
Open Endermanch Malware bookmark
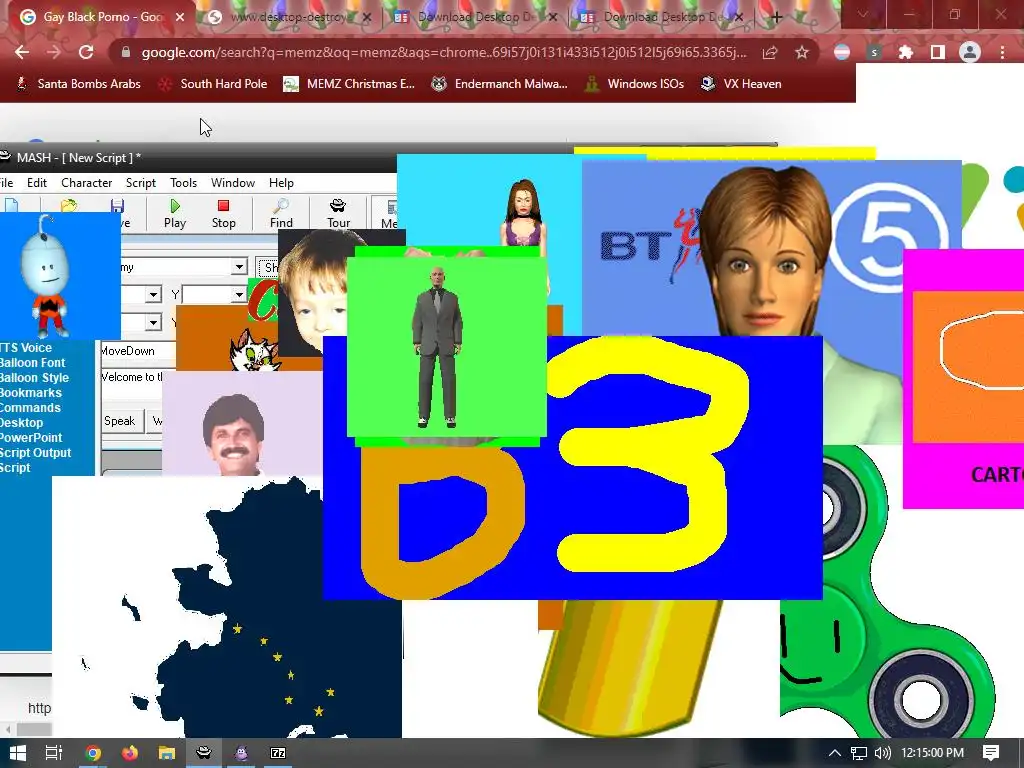pos(500,84)
